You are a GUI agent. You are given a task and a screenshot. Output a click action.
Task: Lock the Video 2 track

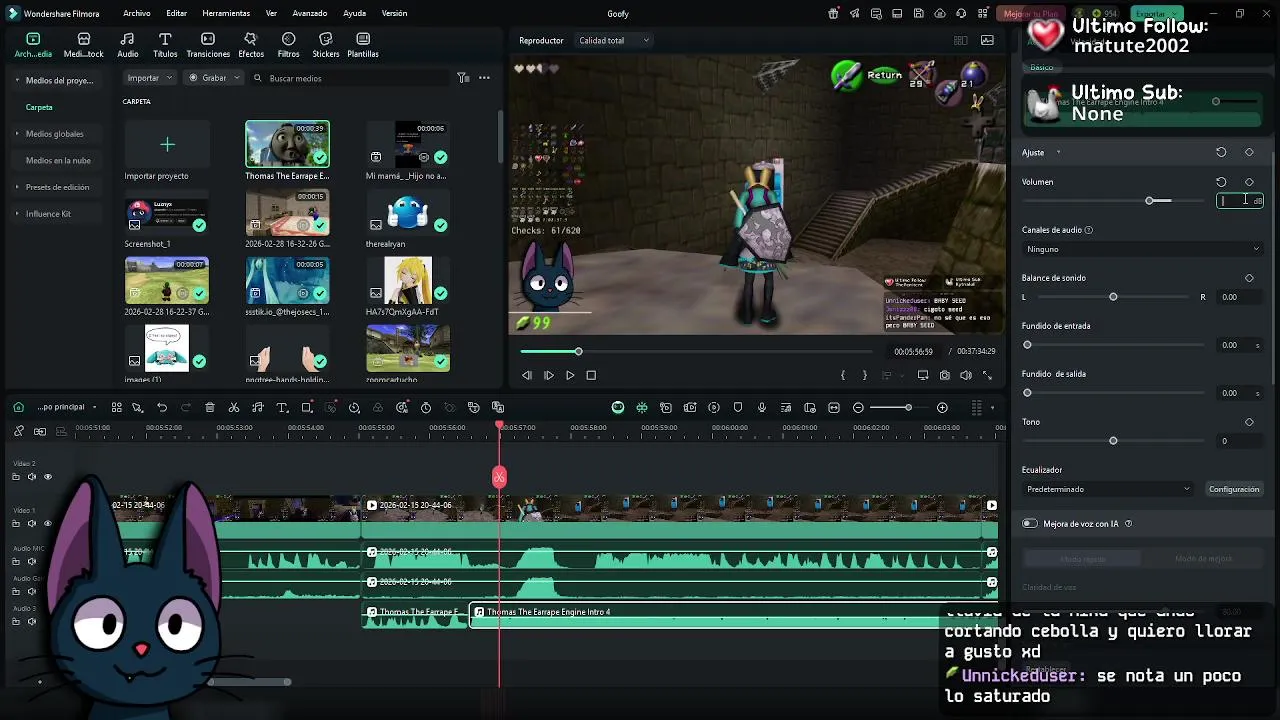pyautogui.click(x=16, y=477)
